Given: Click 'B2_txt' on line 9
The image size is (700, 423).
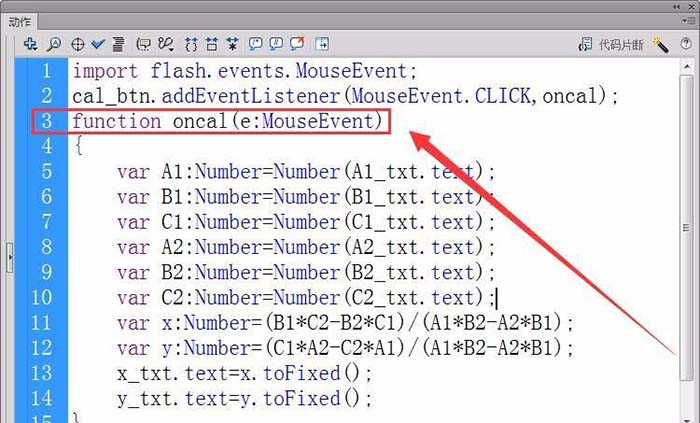Looking at the screenshot, I should click(x=385, y=273).
